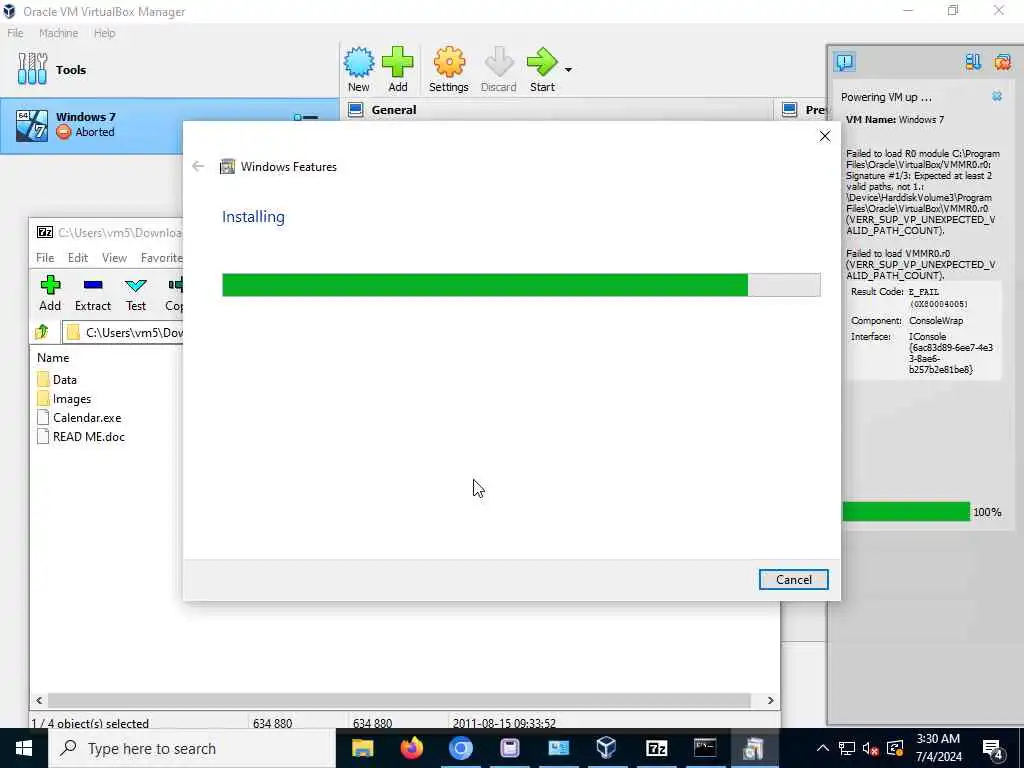Click the 7-Zip address path field
The width and height of the screenshot is (1024, 768).
coord(123,332)
